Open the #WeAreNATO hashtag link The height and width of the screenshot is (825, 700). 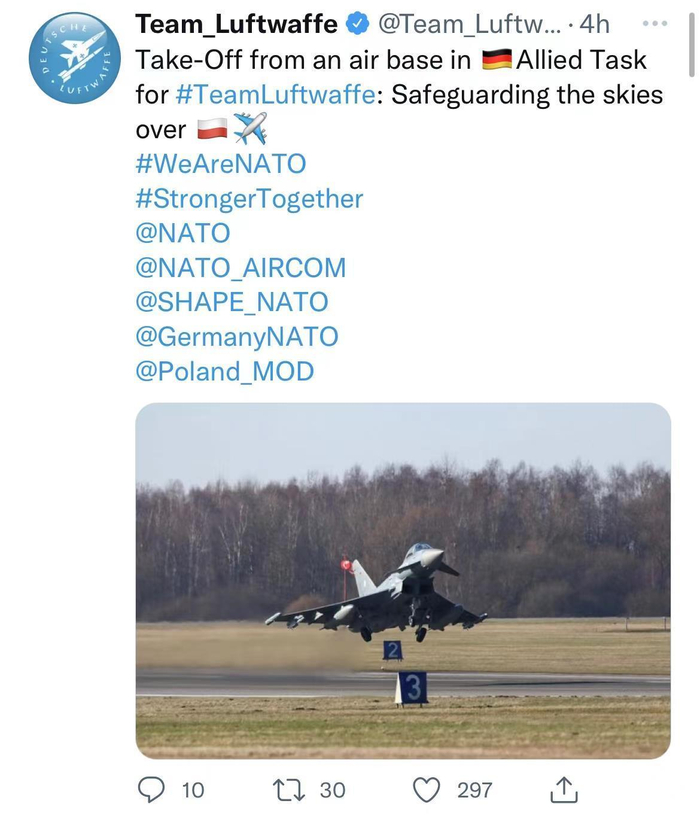tap(220, 164)
